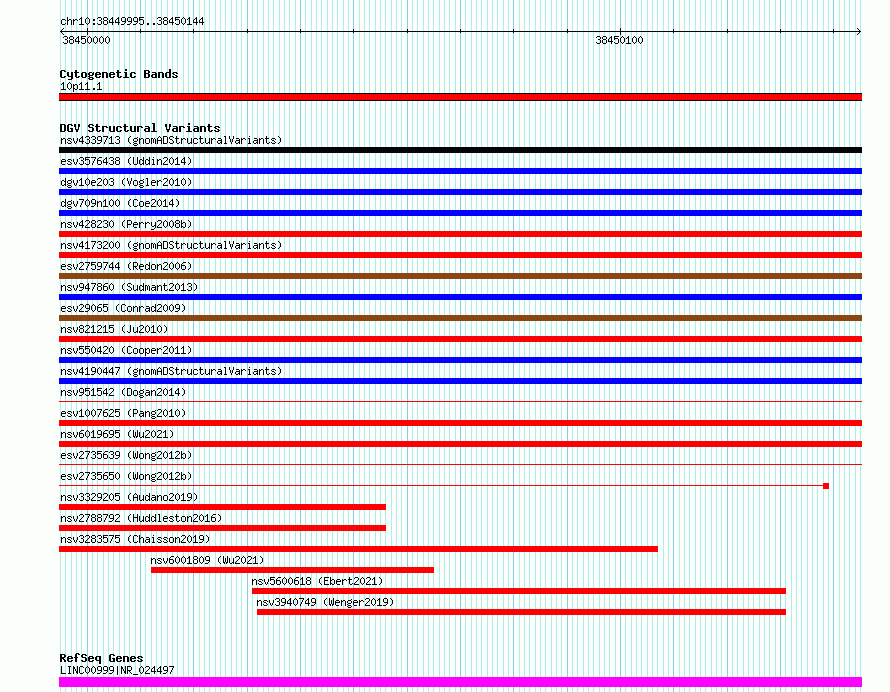Open nsv428230 (Perry2008b) variant label
Viewport: 890px width, 692px height.
tap(126, 224)
